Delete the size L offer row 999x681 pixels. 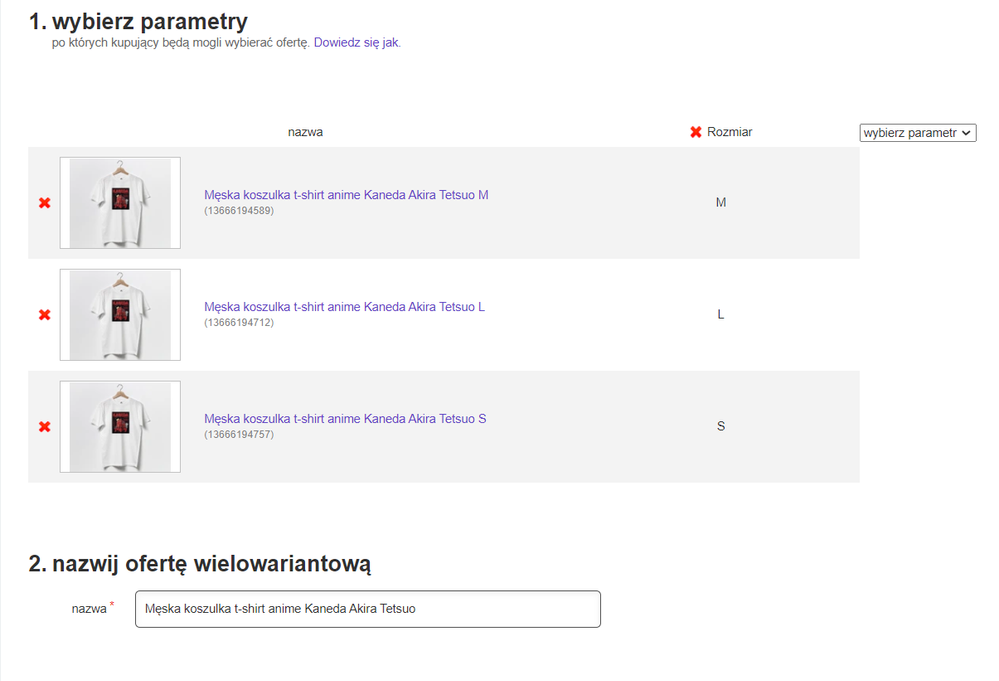coord(44,315)
